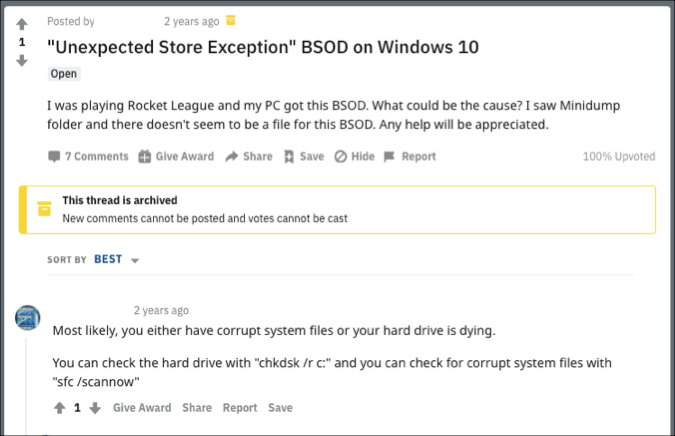Hide this post
This screenshot has height=436, width=675.
(354, 156)
